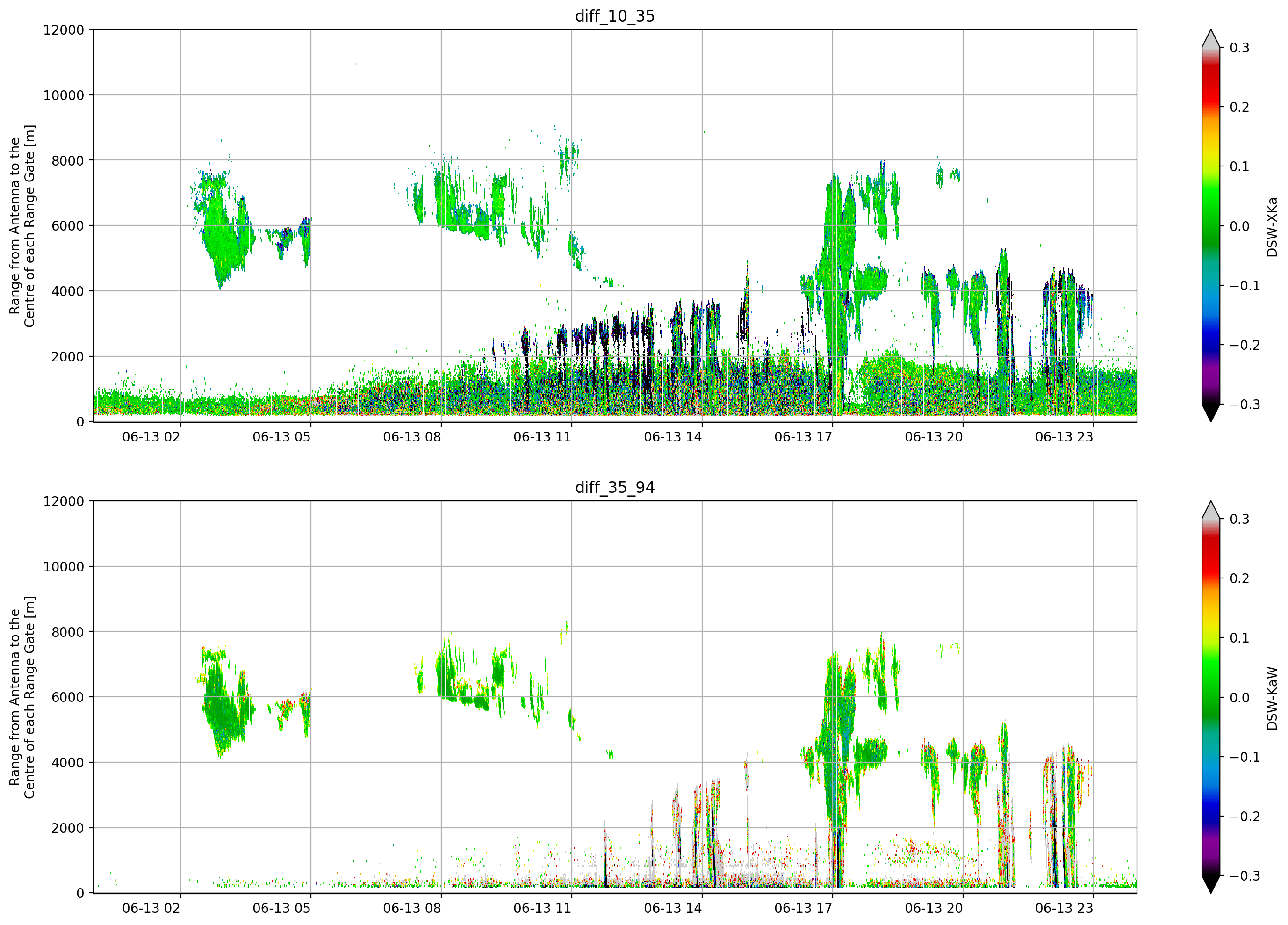Viewport: 1288px width, 925px height.
Task: Click the 06-13 23 time label under diff_10_35
Action: (x=1064, y=437)
